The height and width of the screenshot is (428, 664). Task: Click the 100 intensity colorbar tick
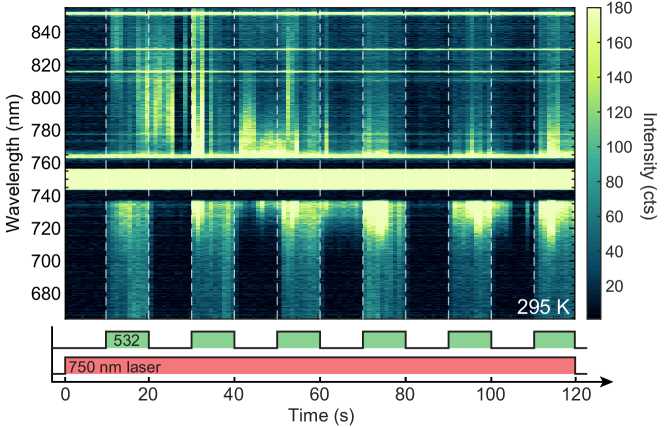(x=619, y=147)
